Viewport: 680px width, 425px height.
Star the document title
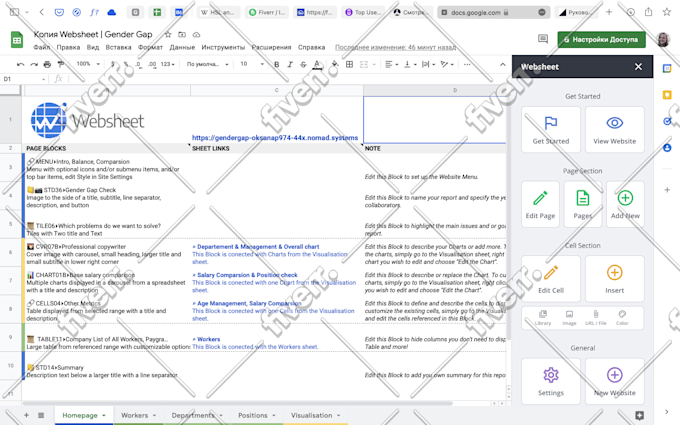(168, 34)
